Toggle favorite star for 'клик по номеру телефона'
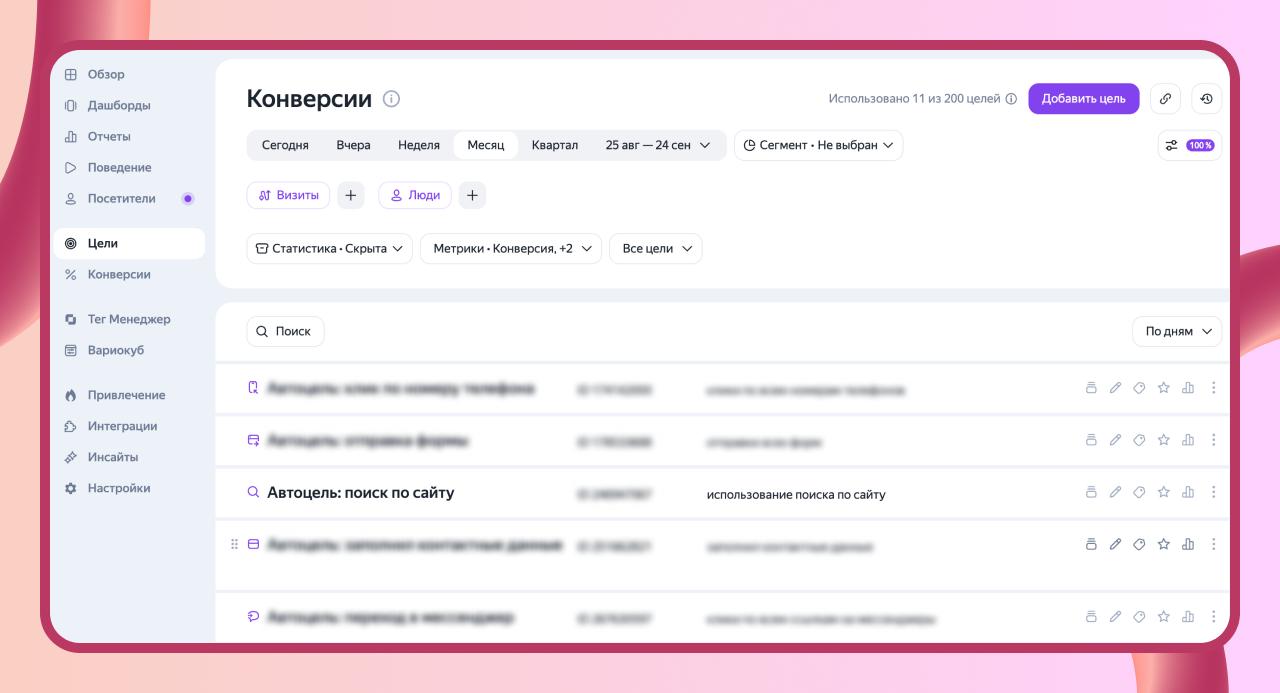The width and height of the screenshot is (1280, 693). tap(1163, 388)
